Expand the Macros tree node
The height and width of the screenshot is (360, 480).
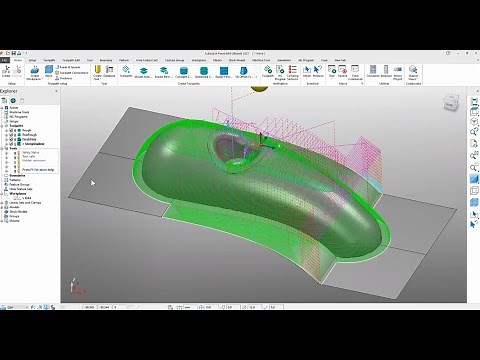[2, 221]
